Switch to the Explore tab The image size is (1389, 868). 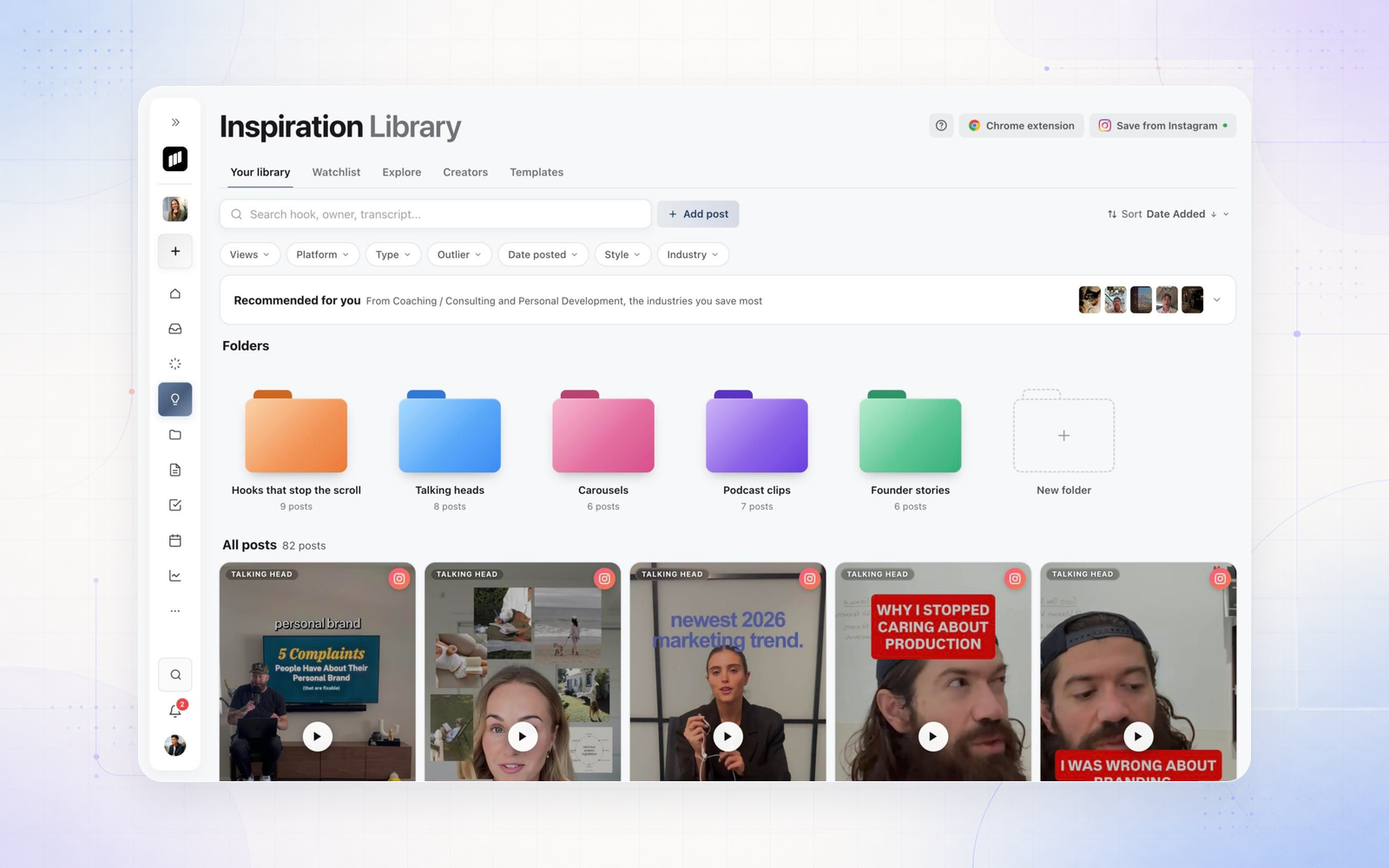[402, 172]
